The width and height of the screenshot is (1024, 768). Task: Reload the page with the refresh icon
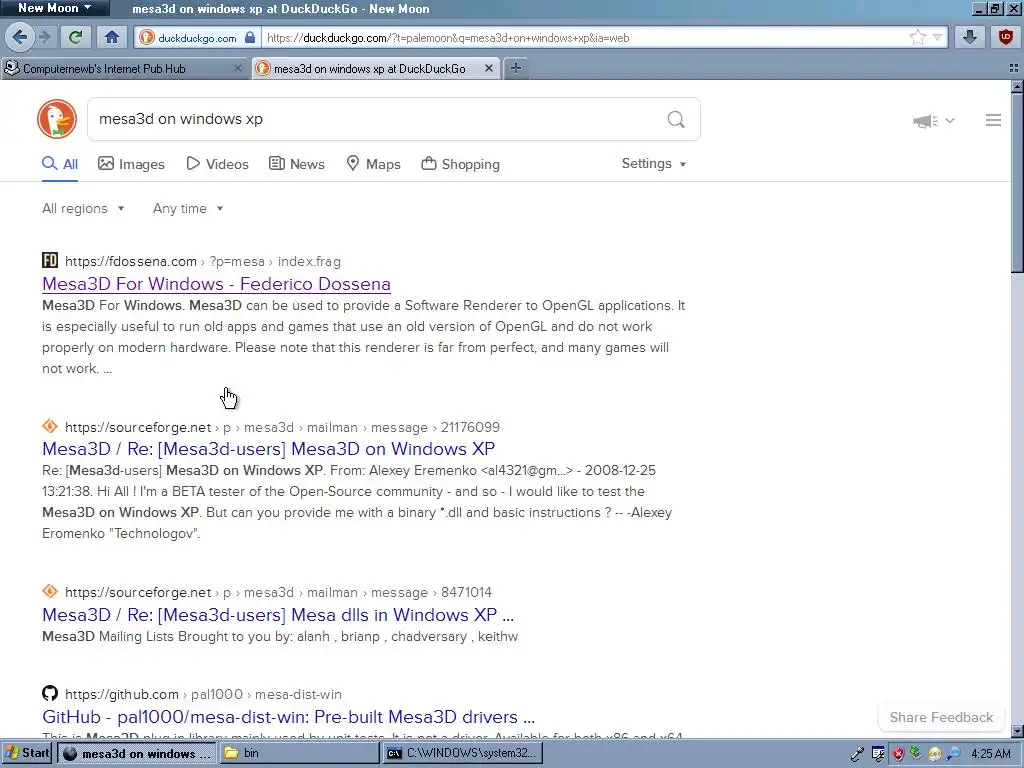(76, 37)
